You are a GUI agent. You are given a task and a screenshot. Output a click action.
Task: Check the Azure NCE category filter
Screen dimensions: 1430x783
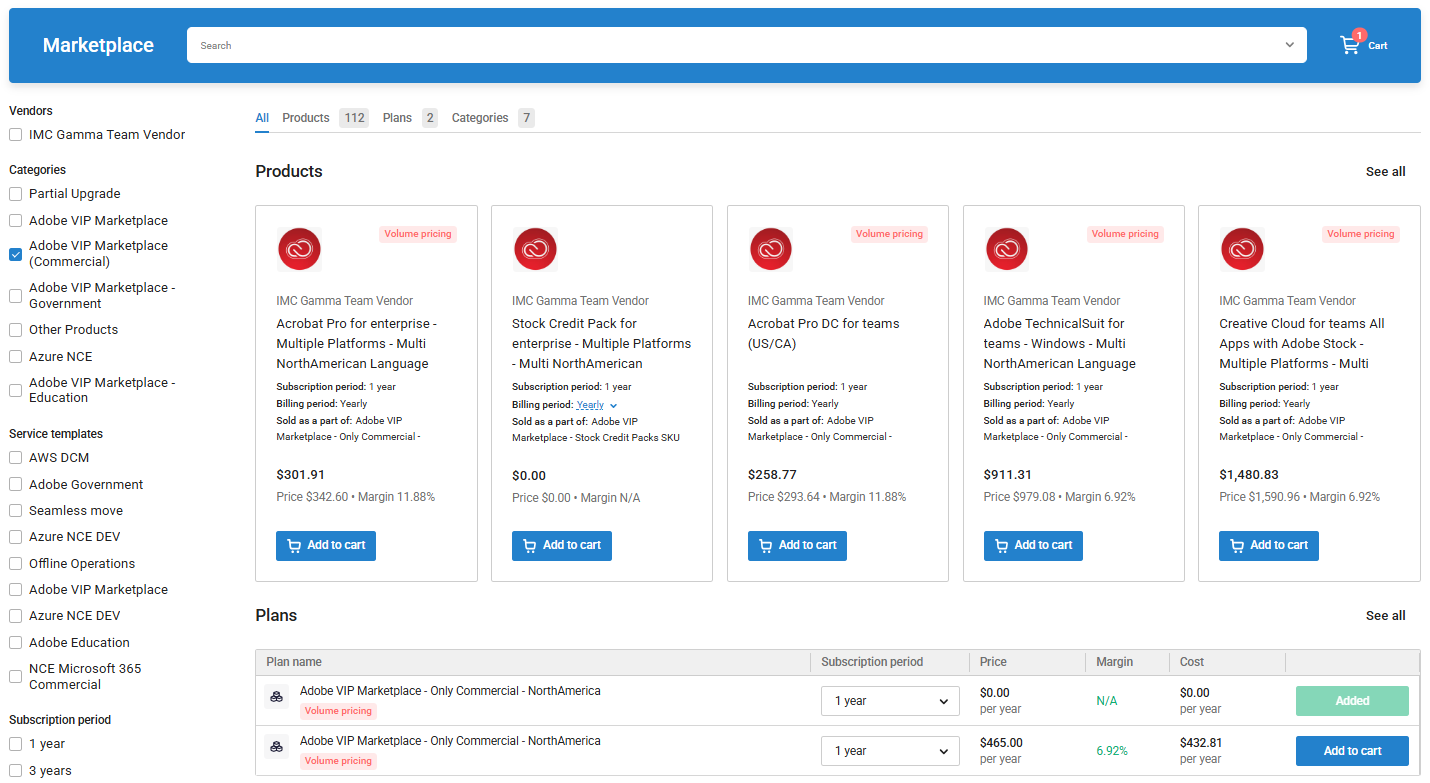[16, 357]
